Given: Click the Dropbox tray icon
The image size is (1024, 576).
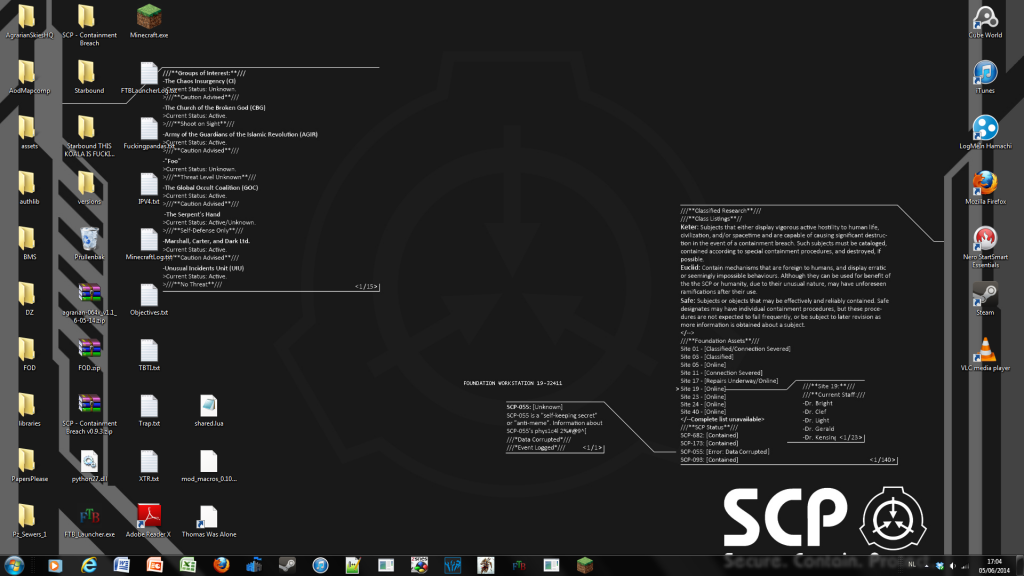Looking at the screenshot, I should (940, 566).
